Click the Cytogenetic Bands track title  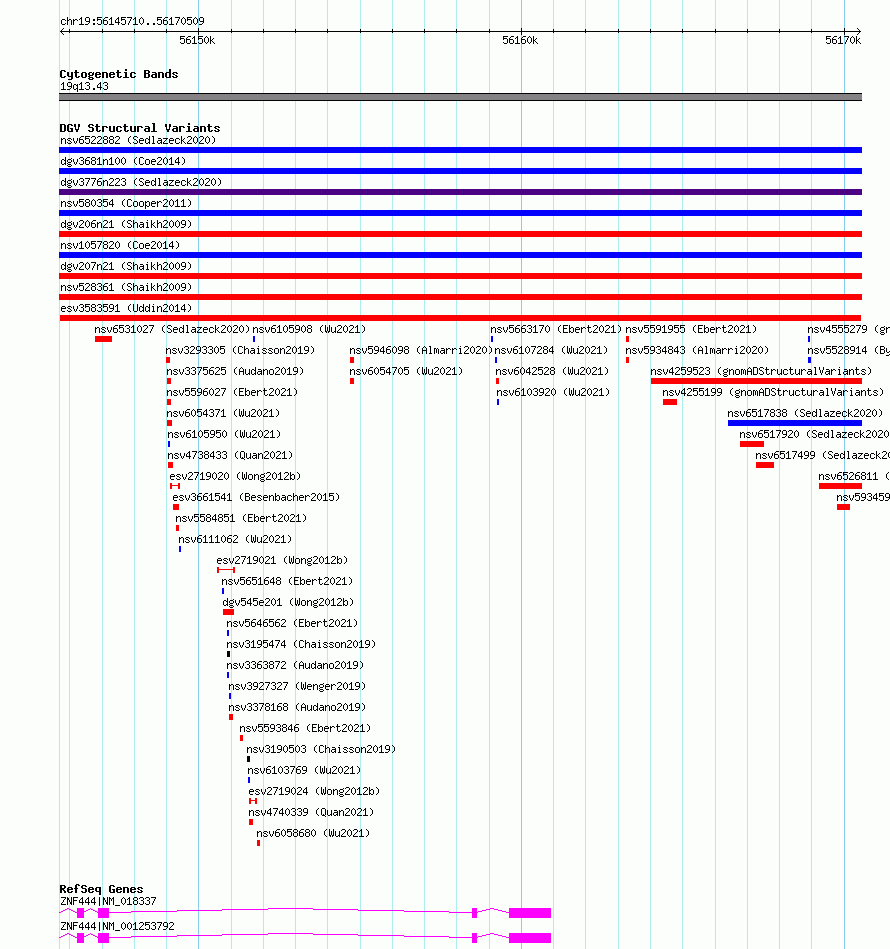pyautogui.click(x=119, y=74)
